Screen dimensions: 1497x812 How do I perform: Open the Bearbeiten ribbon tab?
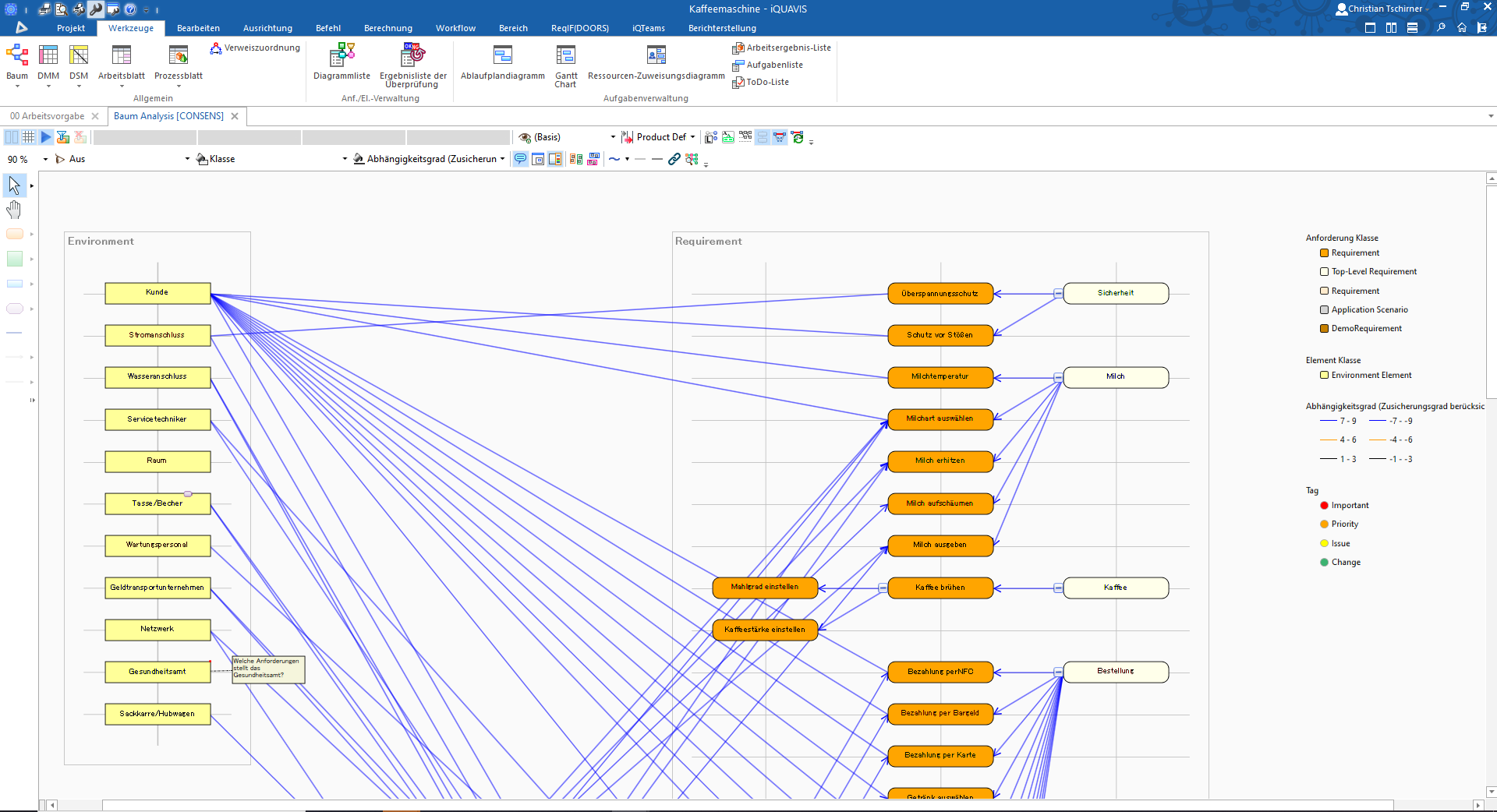pyautogui.click(x=198, y=28)
